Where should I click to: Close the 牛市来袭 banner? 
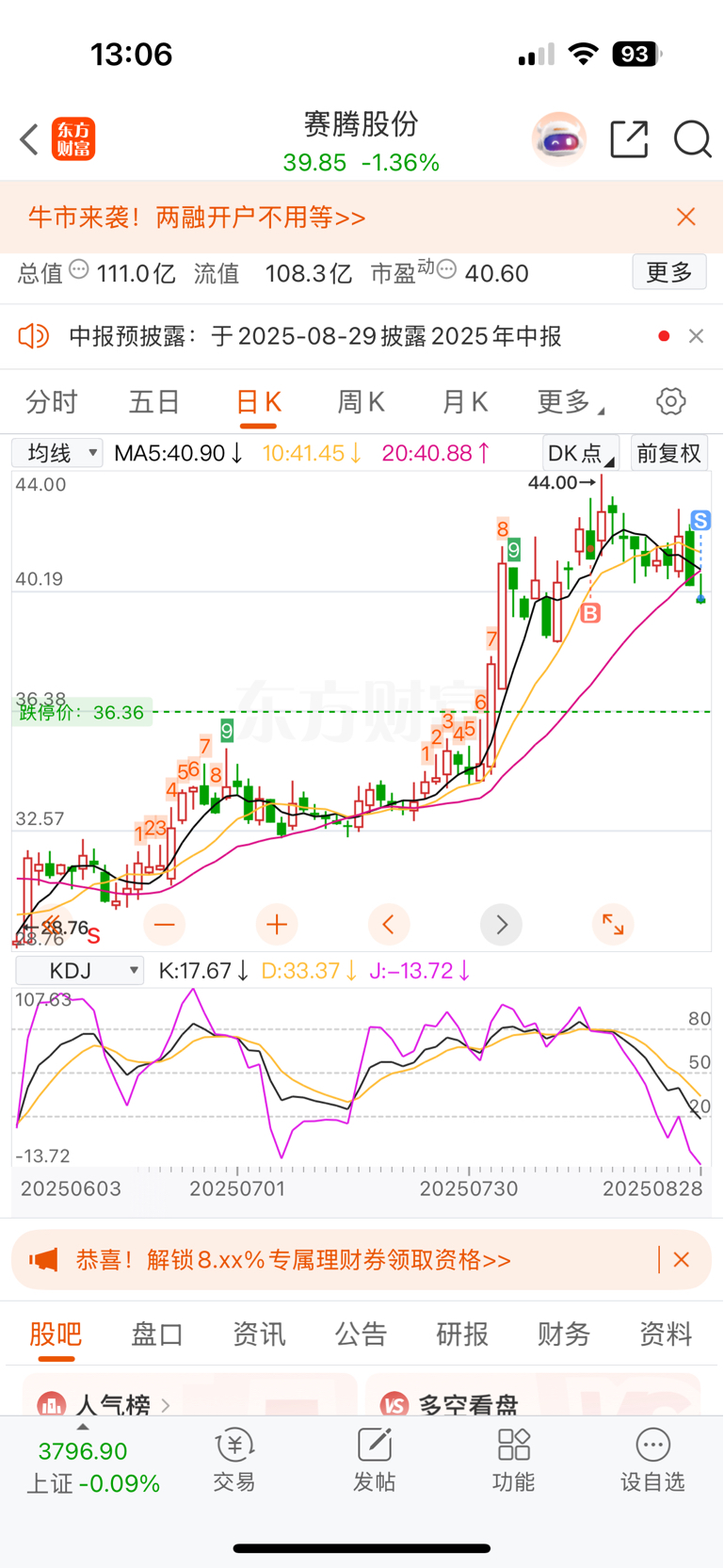point(686,218)
